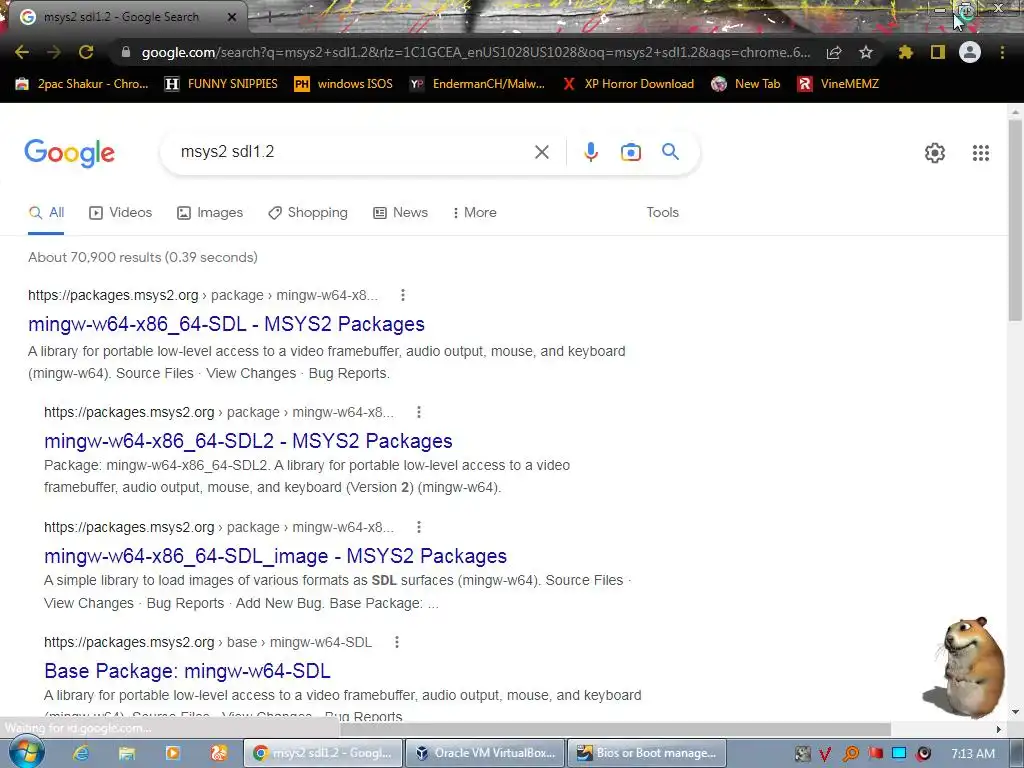Clear the search query with X
This screenshot has width=1024, height=768.
pos(541,152)
